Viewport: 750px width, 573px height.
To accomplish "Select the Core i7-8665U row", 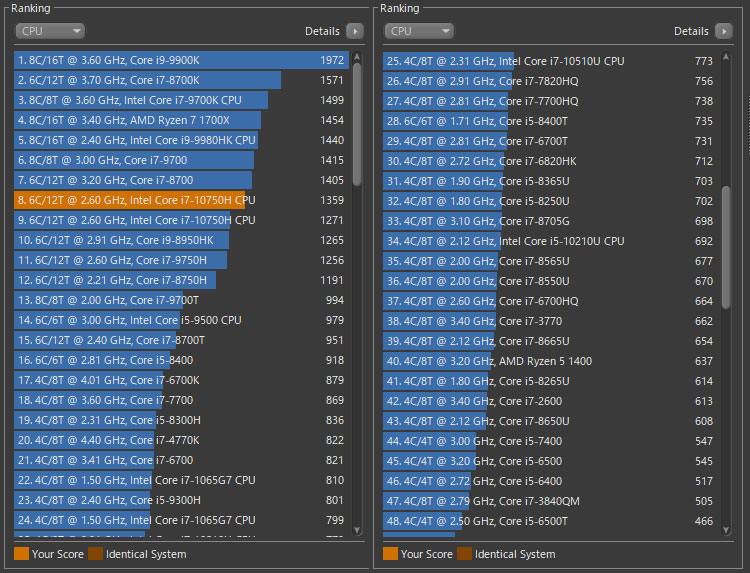I will tap(551, 341).
